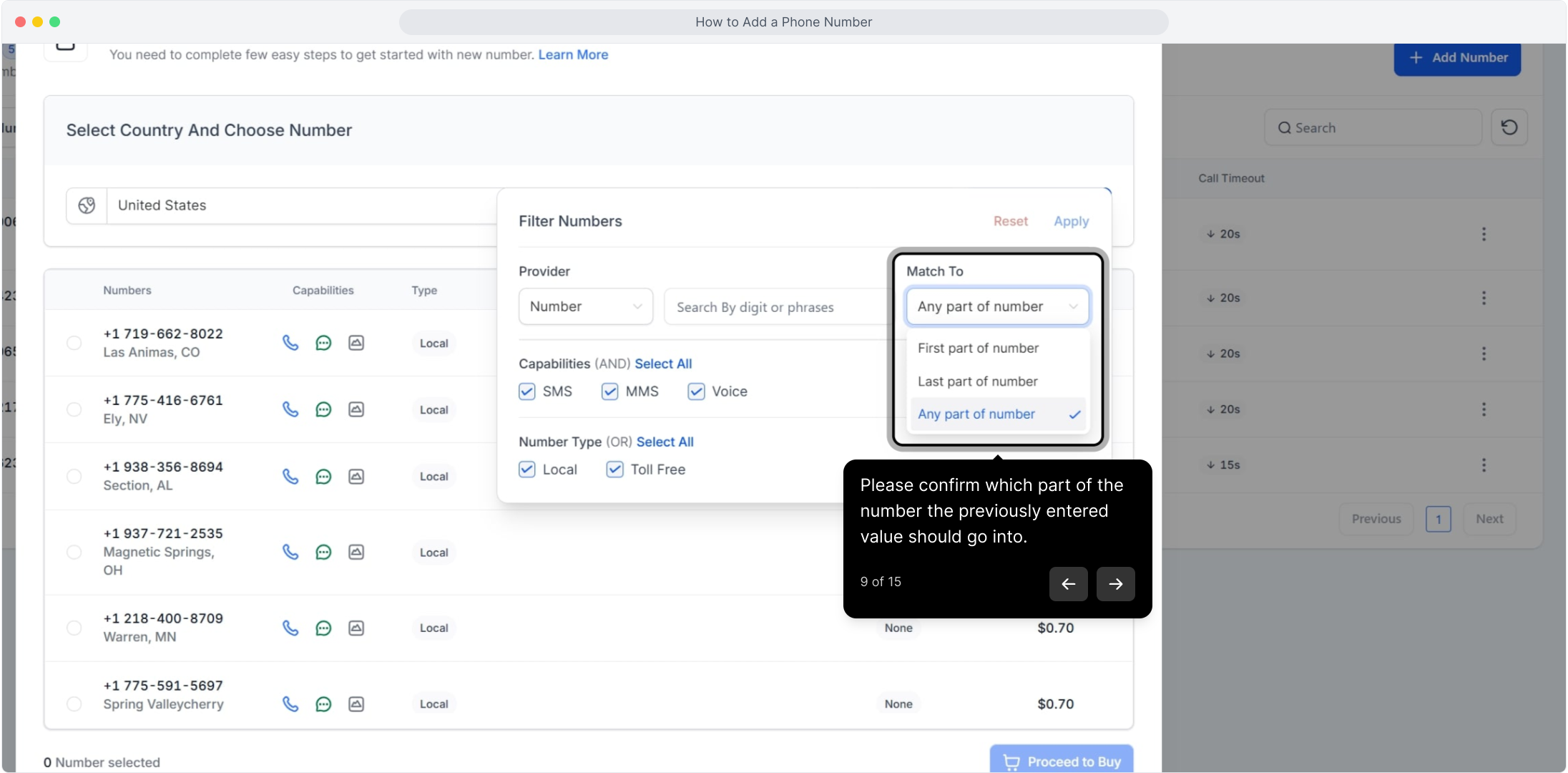Select radio button for +1 775-416-6761
The height and width of the screenshot is (773, 1568).
(74, 409)
